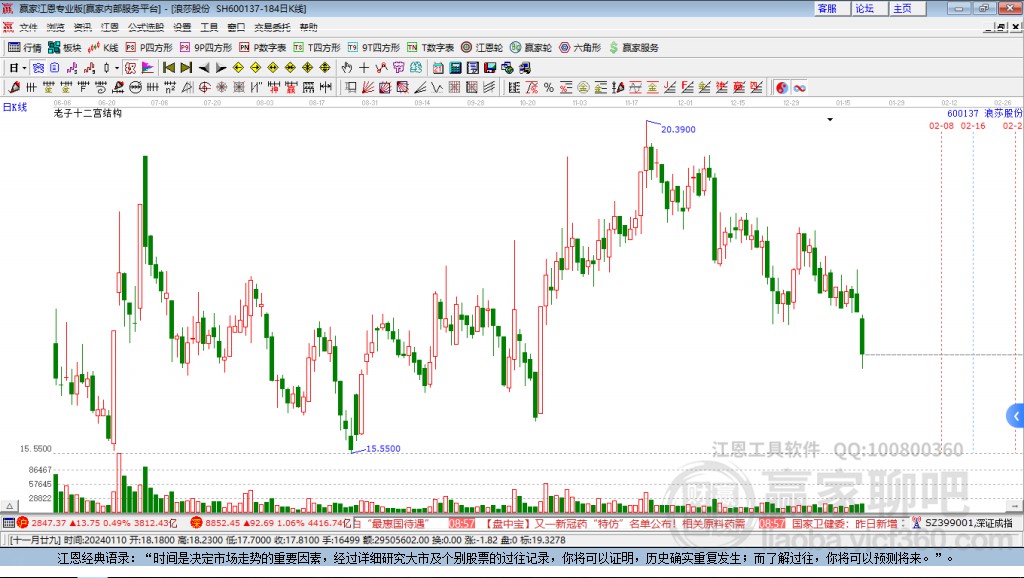Open the 交易委托 menu
1024x578 pixels.
(272, 27)
